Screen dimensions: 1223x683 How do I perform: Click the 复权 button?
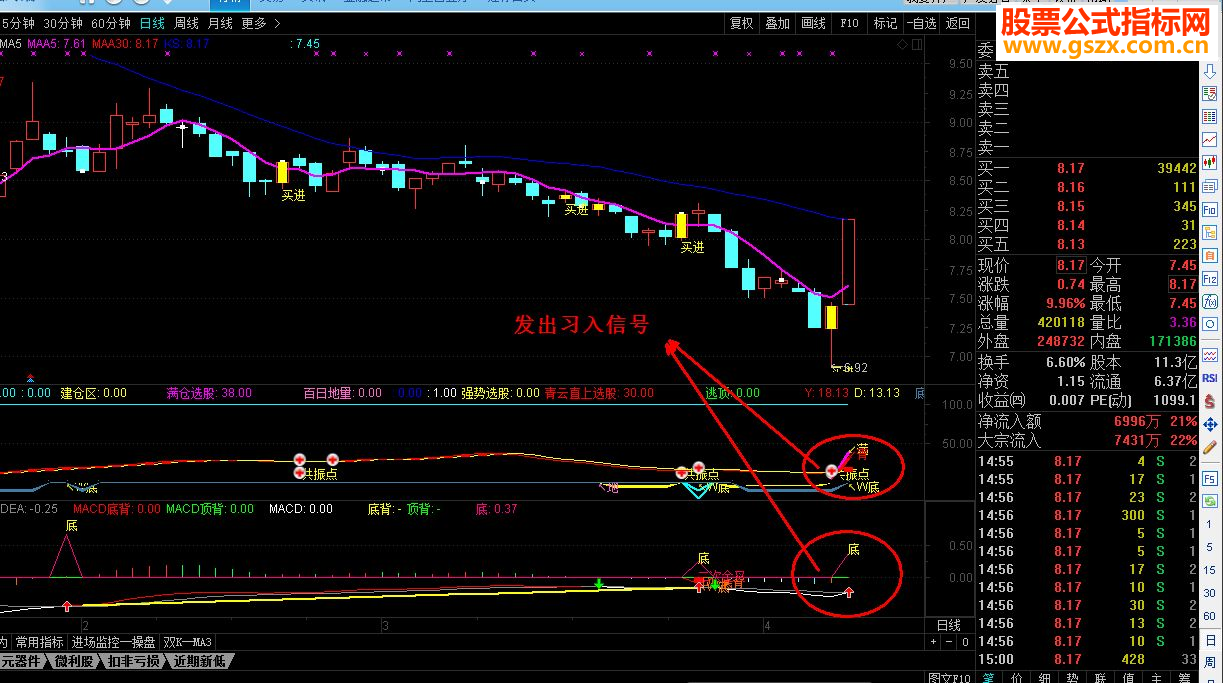741,23
